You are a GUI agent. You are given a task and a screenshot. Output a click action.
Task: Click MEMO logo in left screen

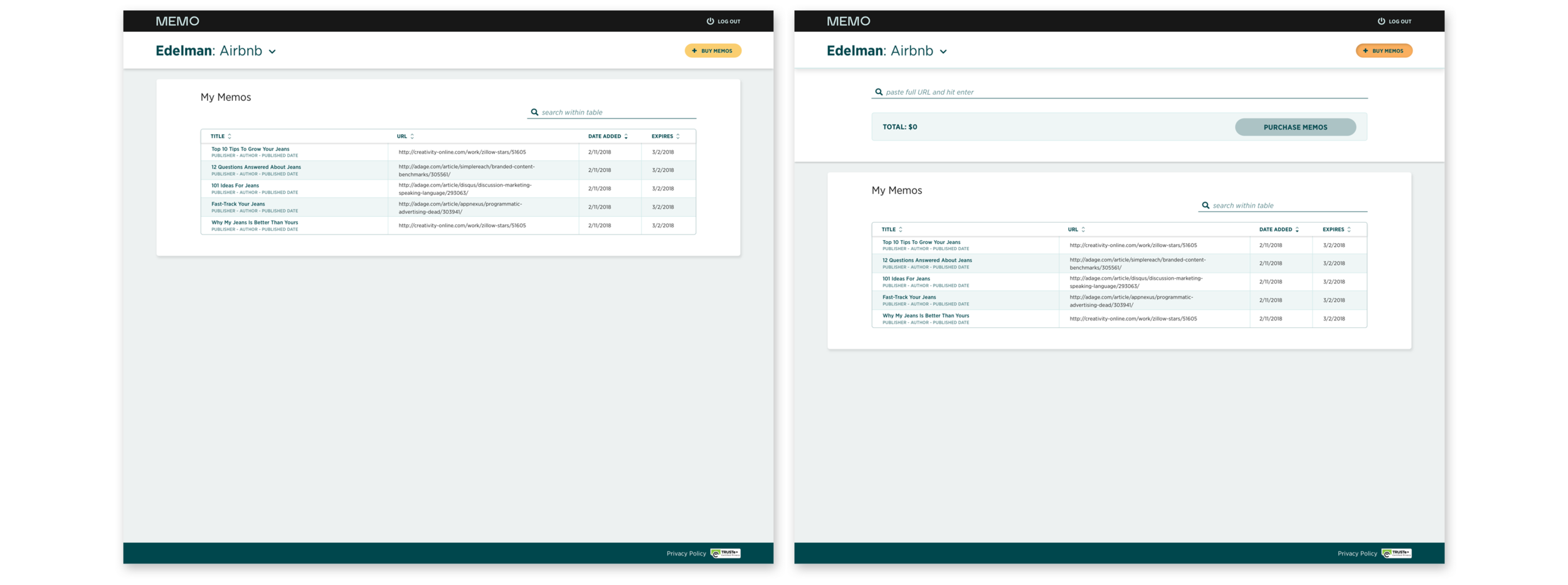click(x=177, y=21)
